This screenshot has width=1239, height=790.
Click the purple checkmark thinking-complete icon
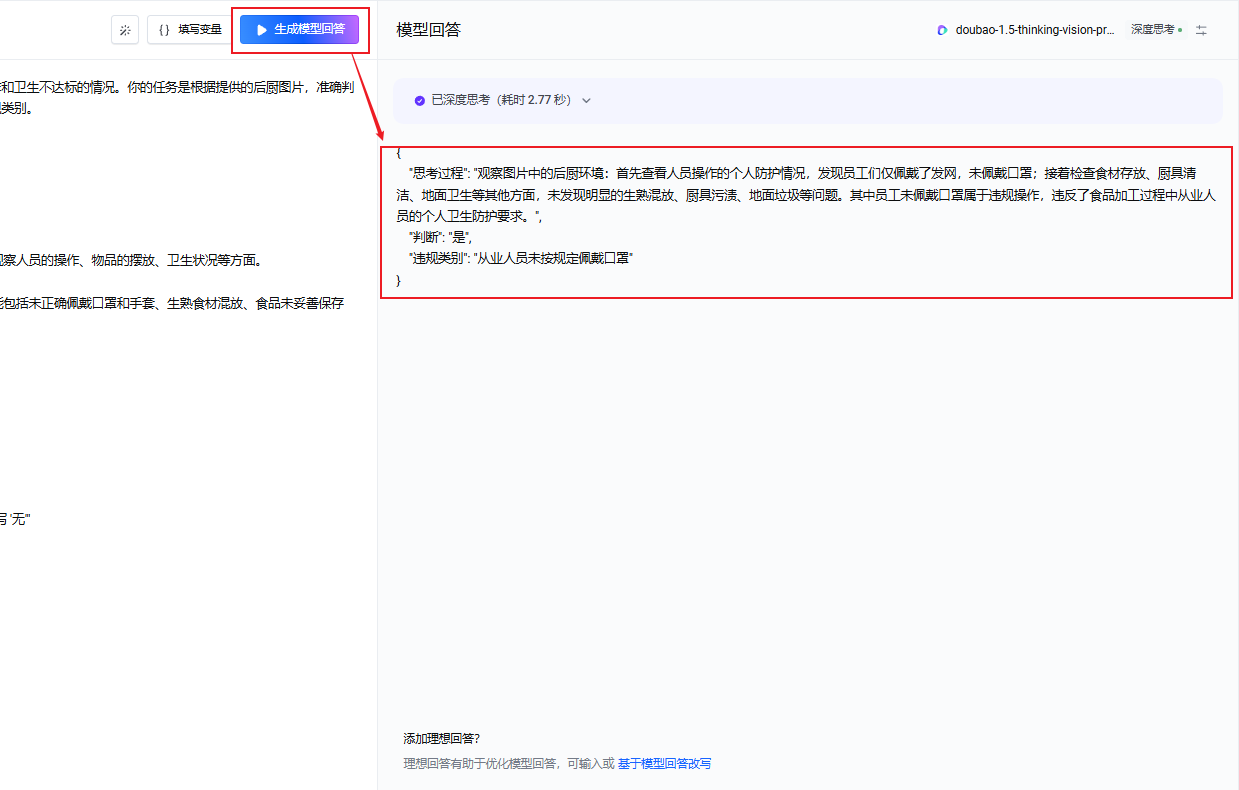[420, 100]
